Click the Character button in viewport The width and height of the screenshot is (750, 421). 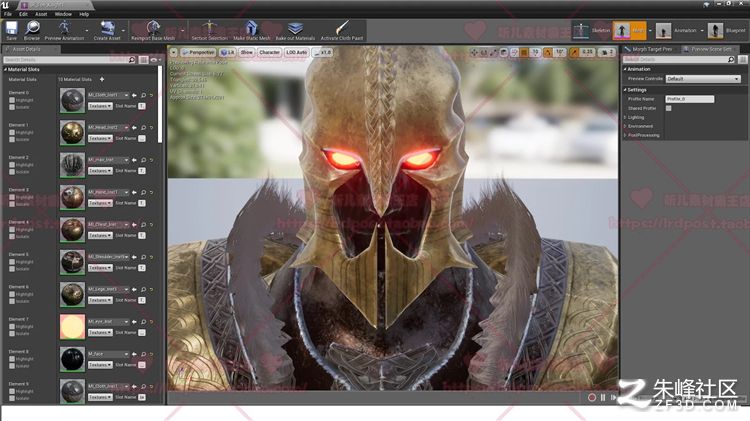(x=269, y=52)
